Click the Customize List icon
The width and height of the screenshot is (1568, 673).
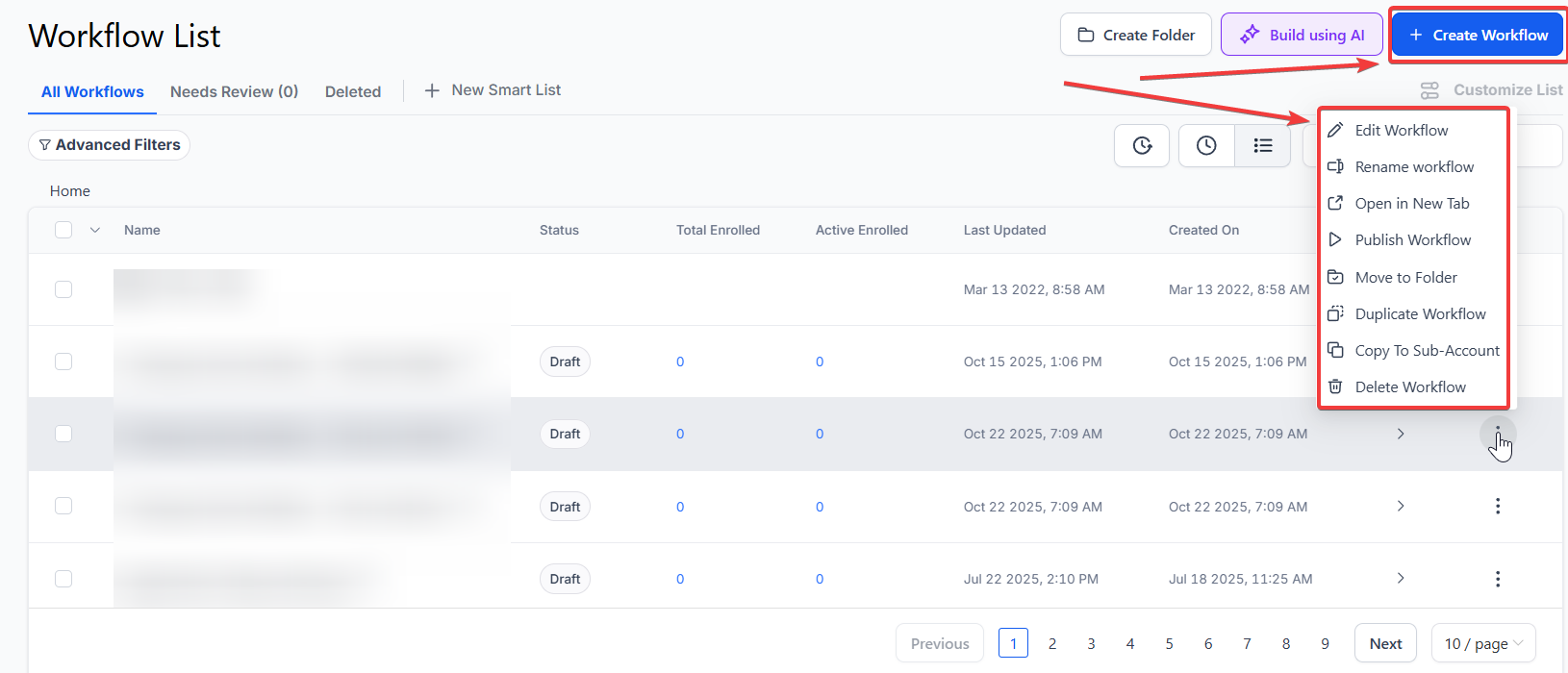tap(1429, 90)
